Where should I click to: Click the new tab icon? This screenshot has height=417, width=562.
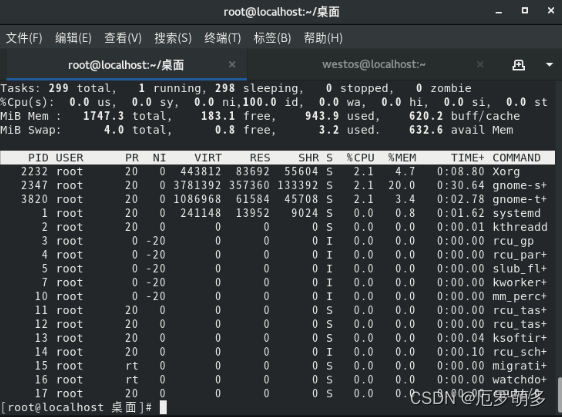coord(519,65)
